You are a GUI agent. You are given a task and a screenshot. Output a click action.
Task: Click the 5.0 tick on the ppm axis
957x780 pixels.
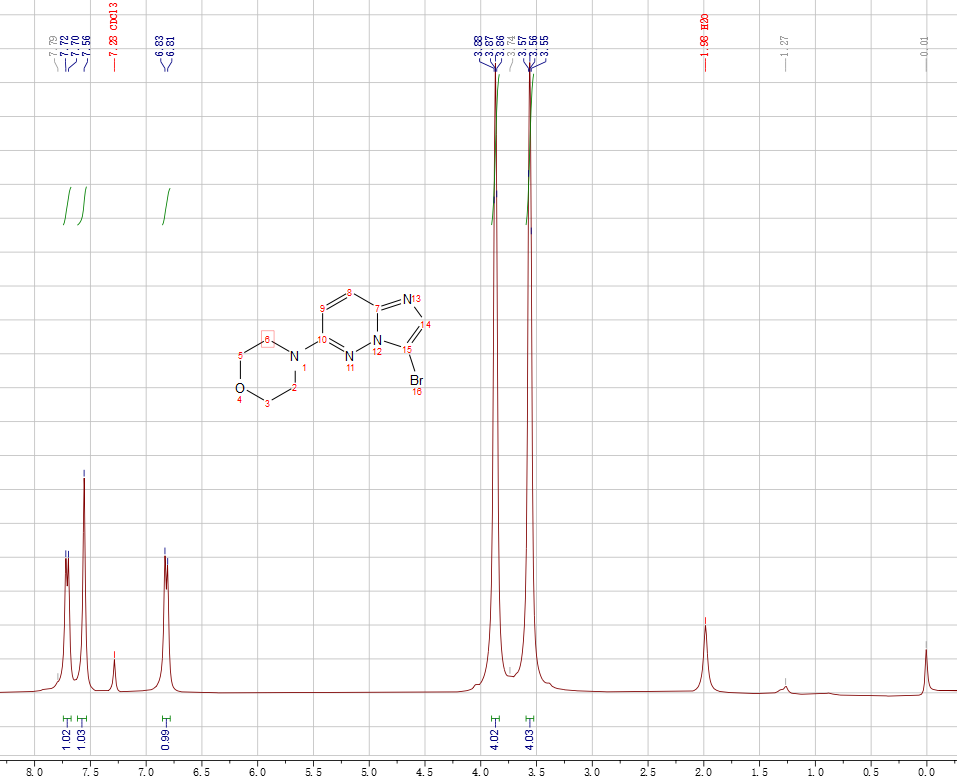pyautogui.click(x=369, y=771)
